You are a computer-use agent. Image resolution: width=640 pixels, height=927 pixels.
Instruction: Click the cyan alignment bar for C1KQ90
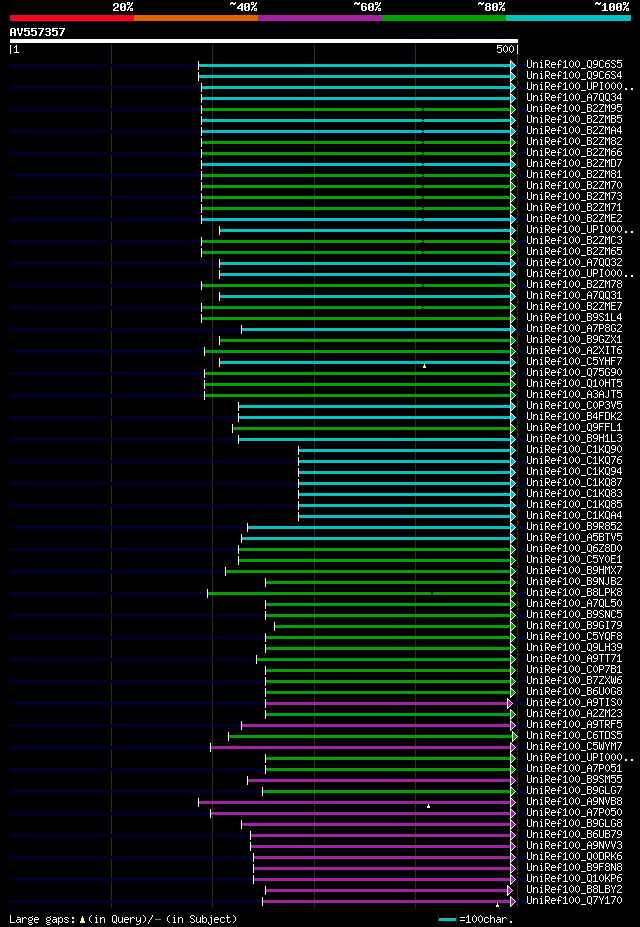pos(405,450)
